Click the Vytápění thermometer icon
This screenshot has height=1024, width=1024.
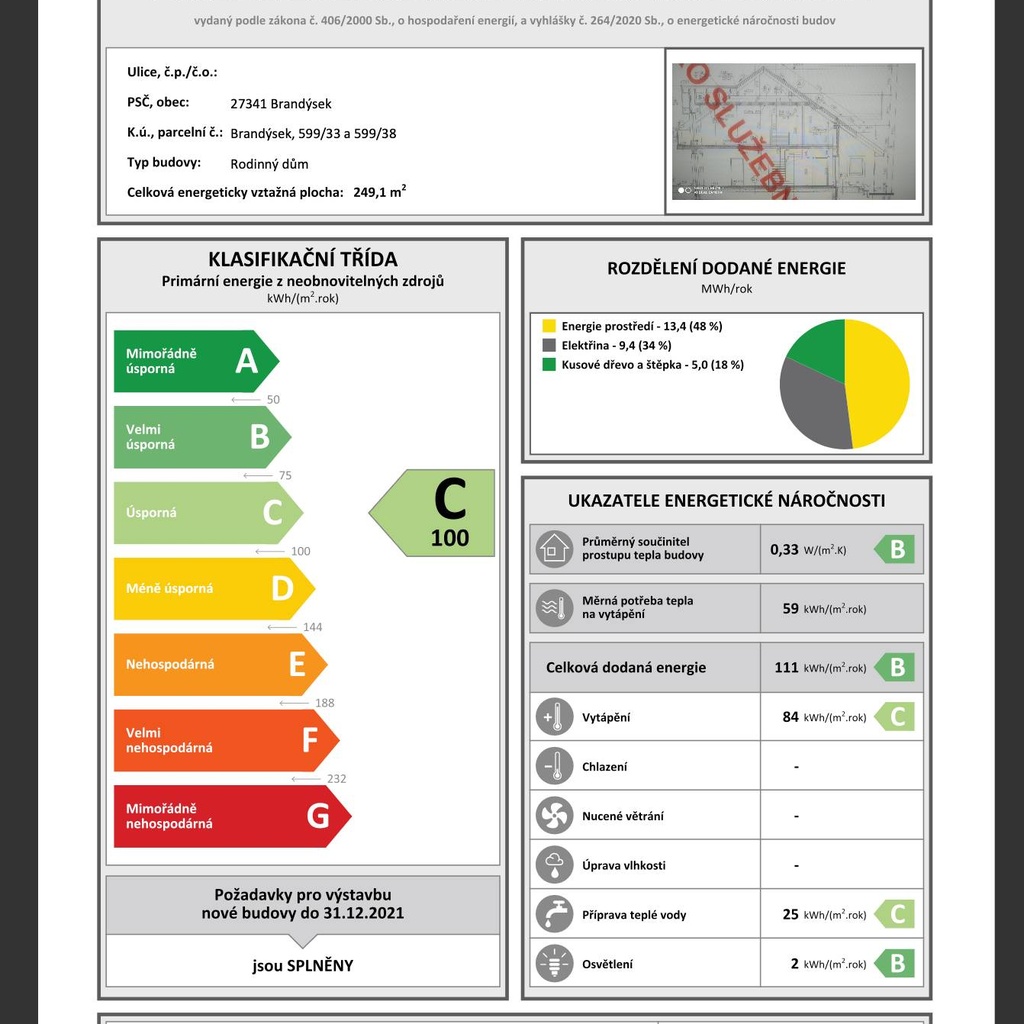coord(553,717)
